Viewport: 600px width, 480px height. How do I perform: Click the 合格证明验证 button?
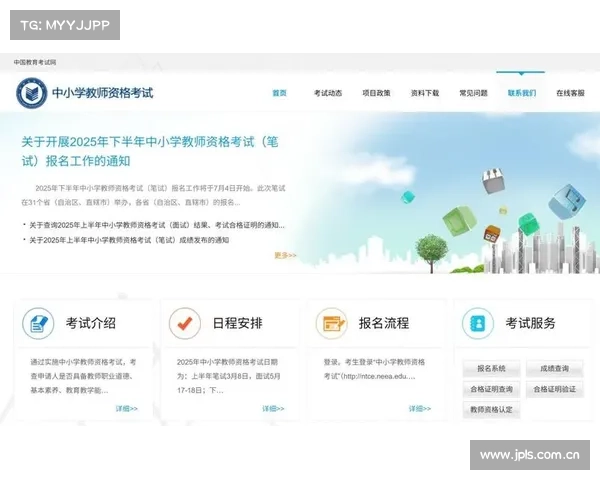pos(554,389)
